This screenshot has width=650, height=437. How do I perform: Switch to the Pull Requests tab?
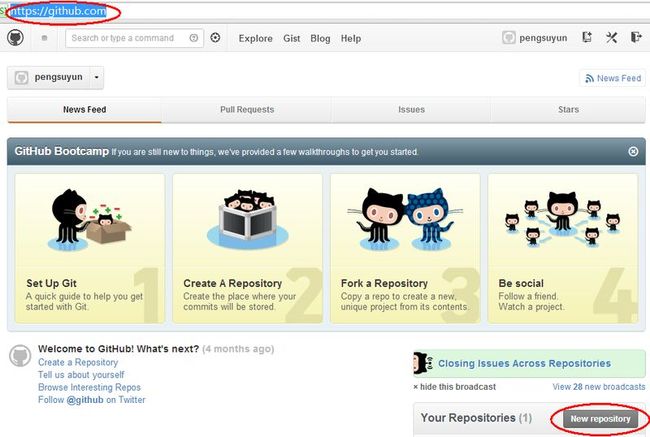pos(247,109)
